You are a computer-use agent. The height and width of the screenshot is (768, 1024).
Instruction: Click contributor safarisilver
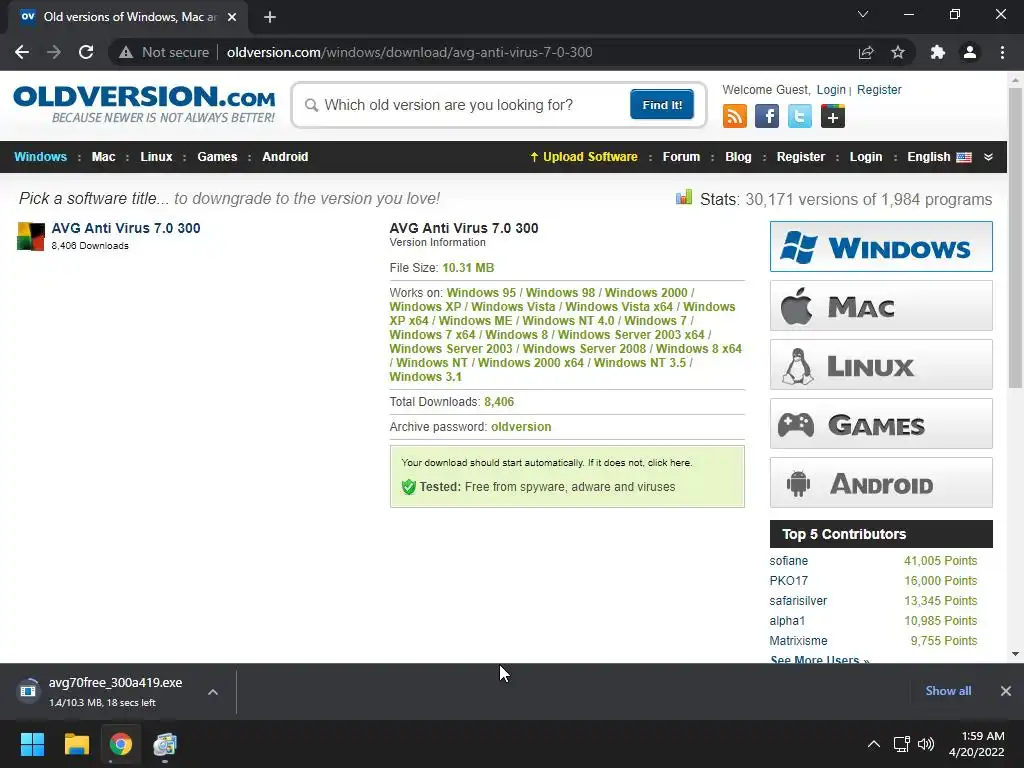pyautogui.click(x=798, y=601)
